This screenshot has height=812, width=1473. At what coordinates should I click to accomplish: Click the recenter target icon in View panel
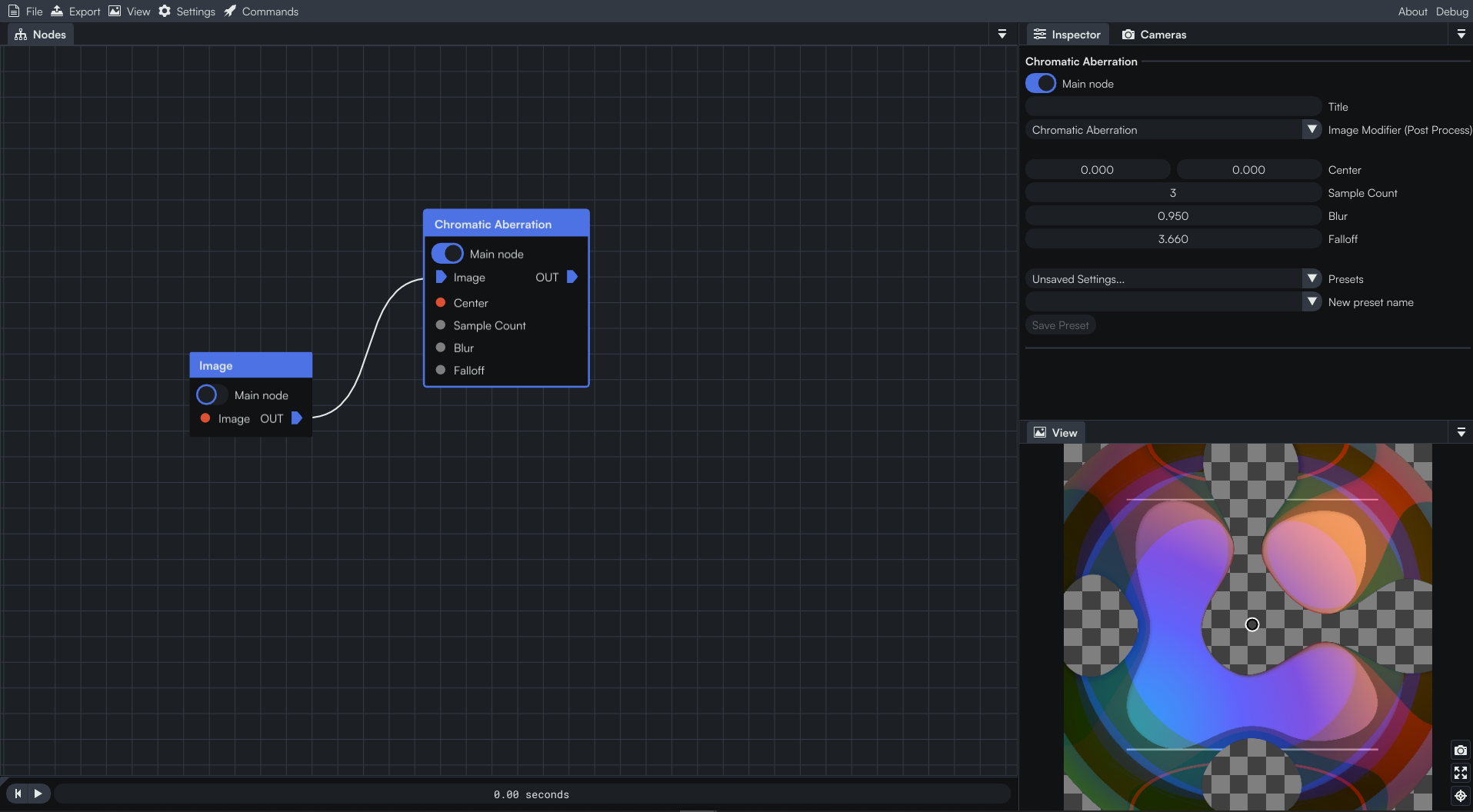[1460, 796]
